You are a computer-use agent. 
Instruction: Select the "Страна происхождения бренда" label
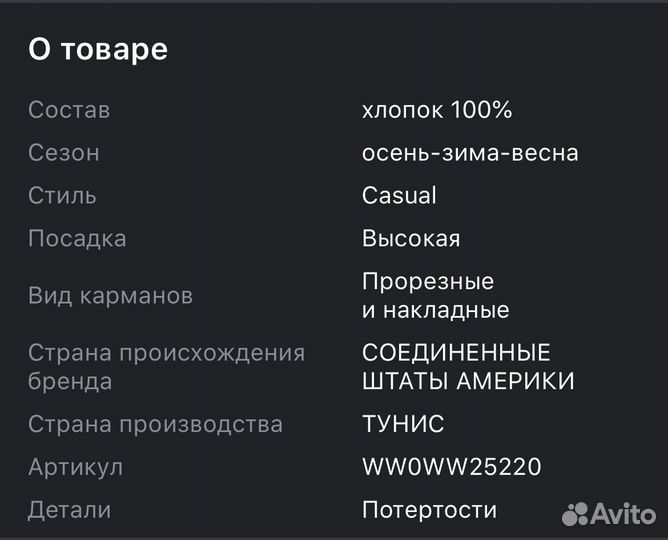pyautogui.click(x=166, y=367)
